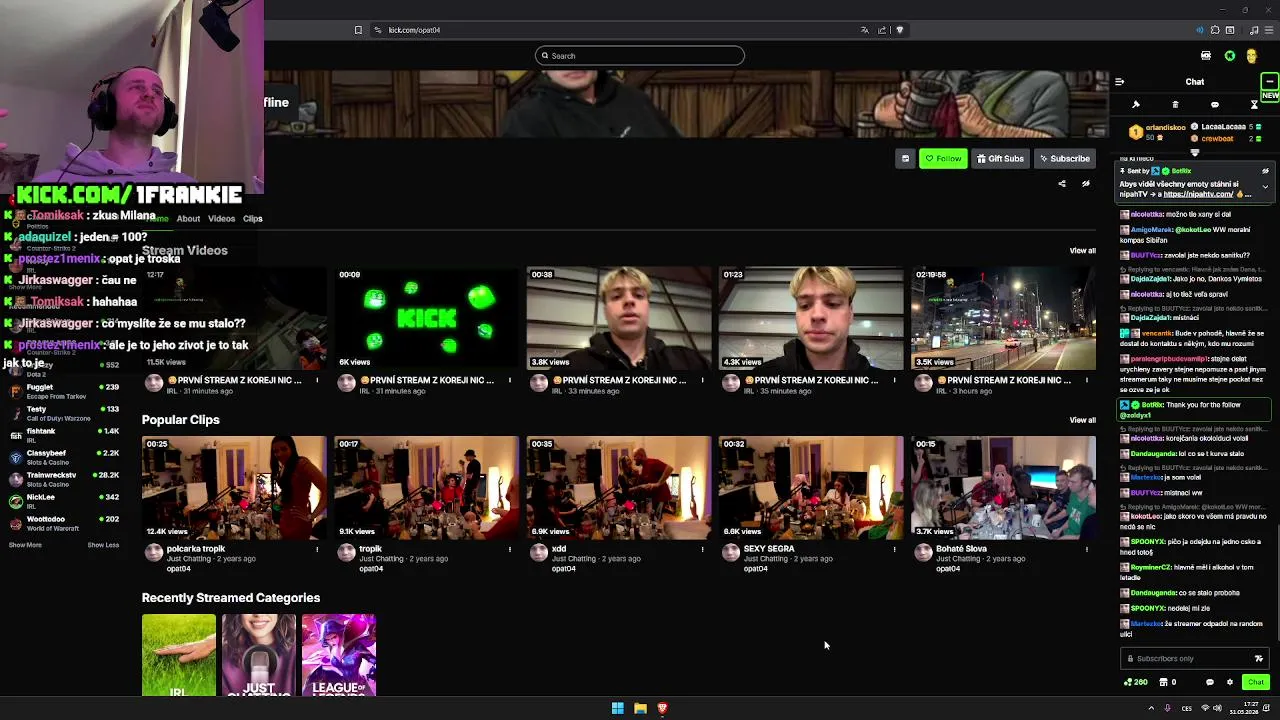Click Show Less in the sidebar
This screenshot has height=720, width=1280.
point(103,545)
